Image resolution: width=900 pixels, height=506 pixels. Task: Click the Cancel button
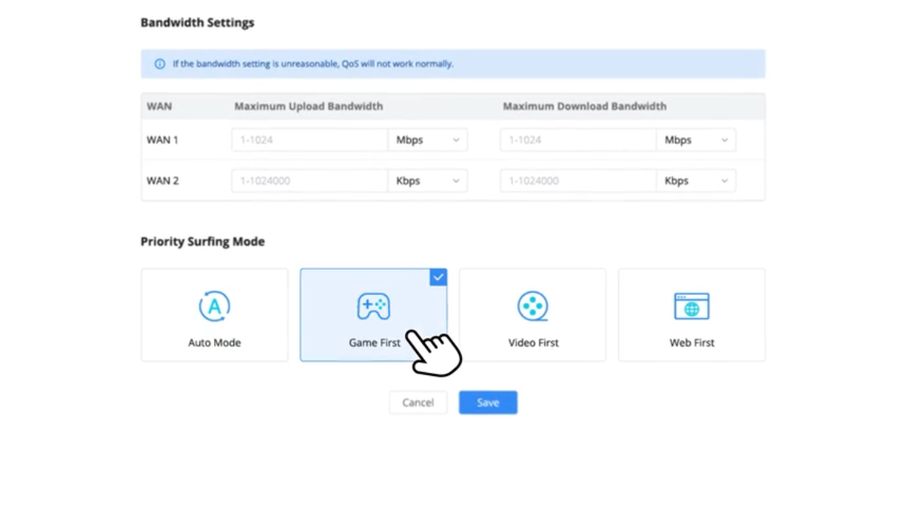click(x=418, y=403)
